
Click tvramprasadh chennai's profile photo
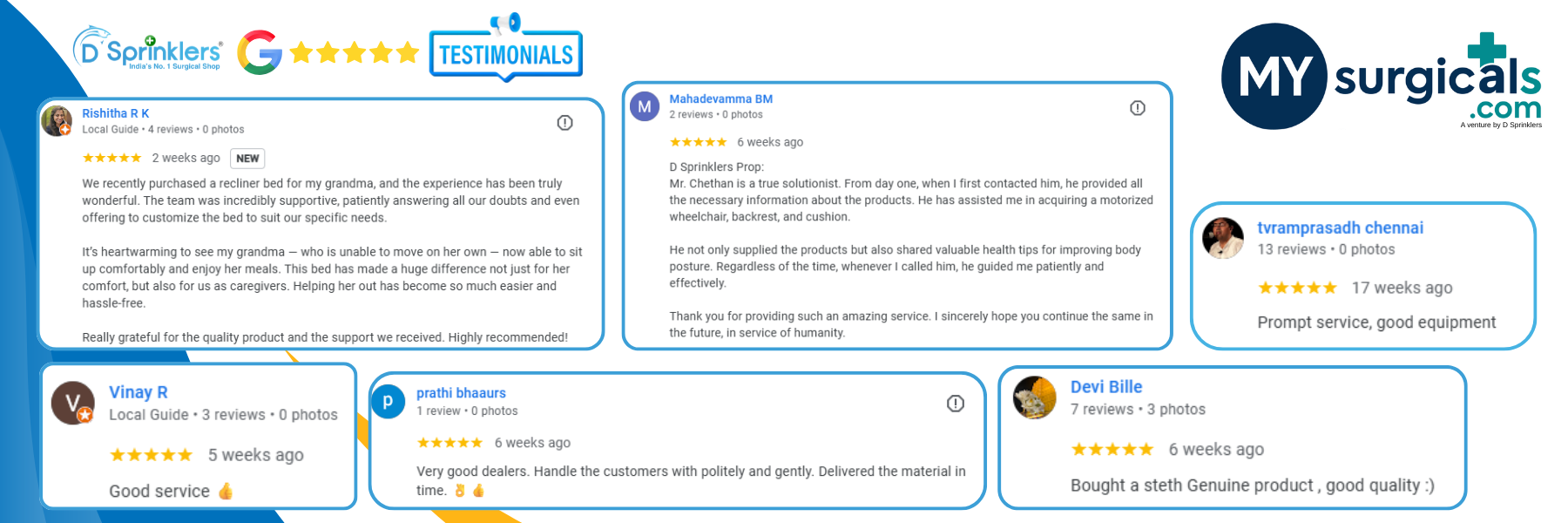pyautogui.click(x=1223, y=238)
